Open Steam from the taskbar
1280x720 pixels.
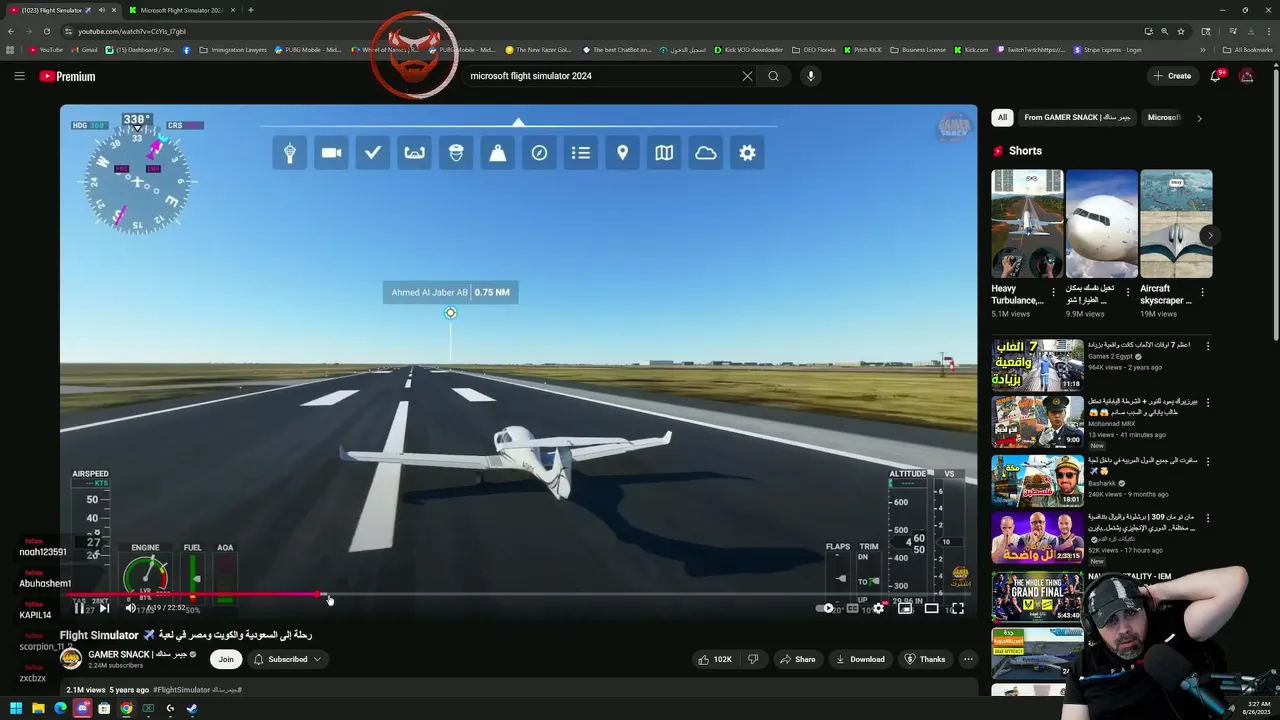[192, 709]
